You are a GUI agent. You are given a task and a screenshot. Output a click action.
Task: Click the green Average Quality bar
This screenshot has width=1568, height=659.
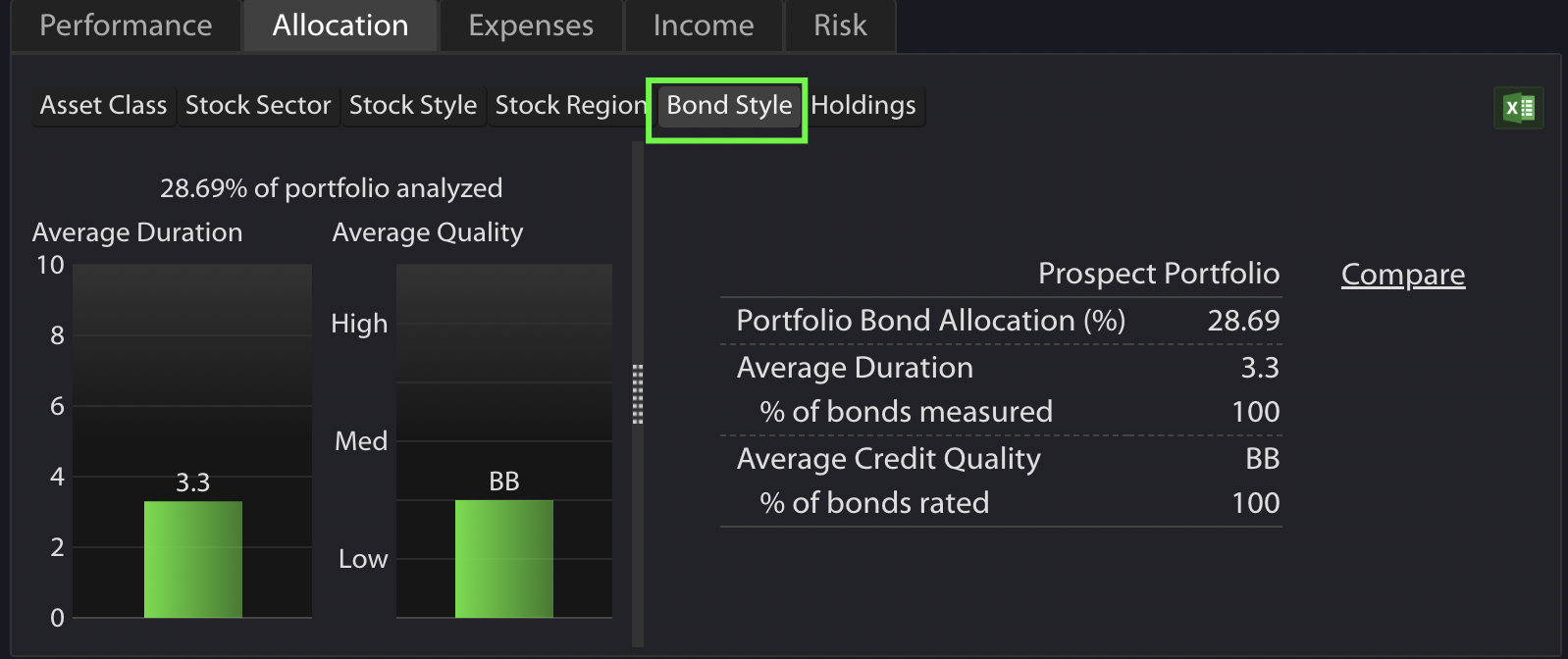[504, 559]
